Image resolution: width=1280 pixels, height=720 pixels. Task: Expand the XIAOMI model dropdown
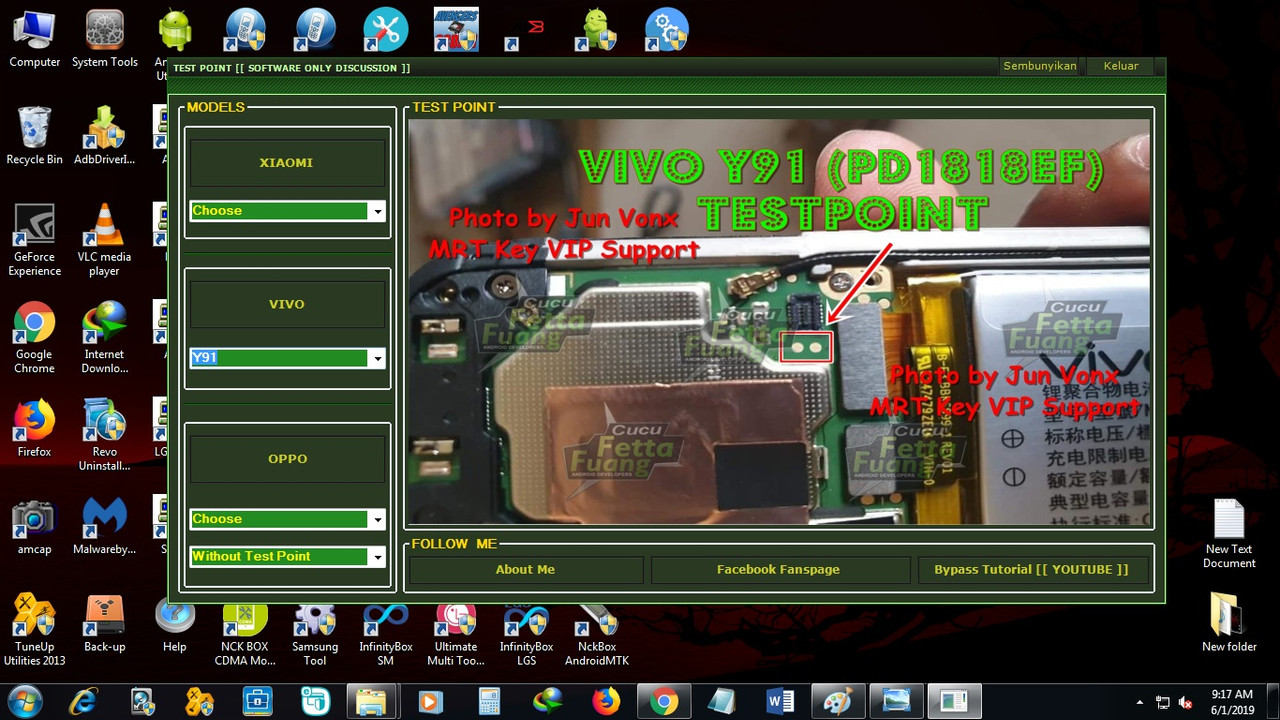[x=377, y=211]
